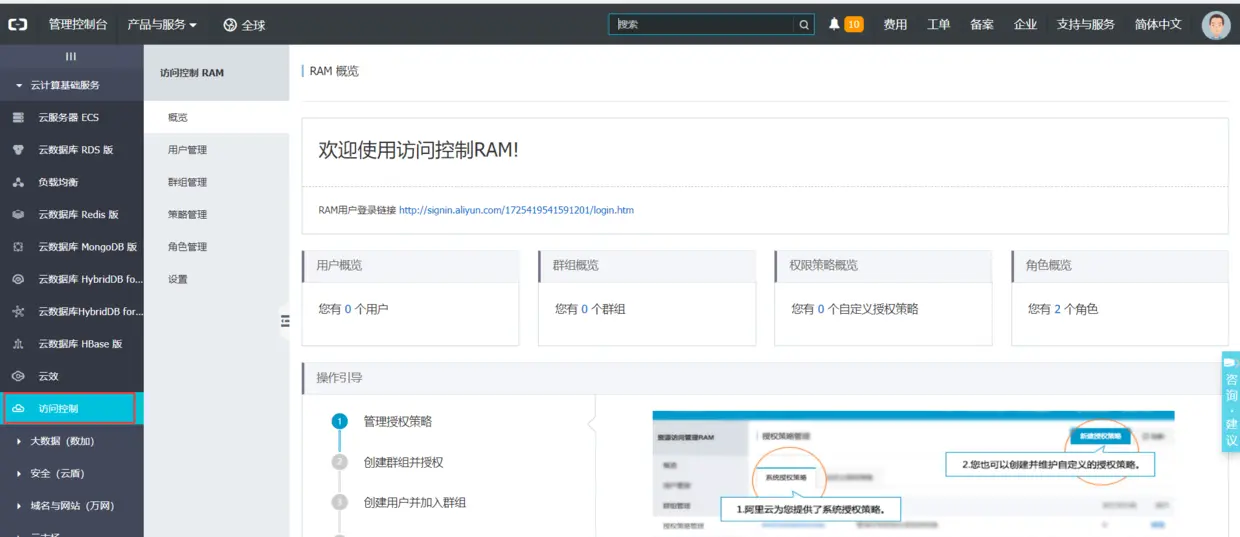Image resolution: width=1240 pixels, height=537 pixels.
Task: Focus the top search input field
Action: pos(703,25)
